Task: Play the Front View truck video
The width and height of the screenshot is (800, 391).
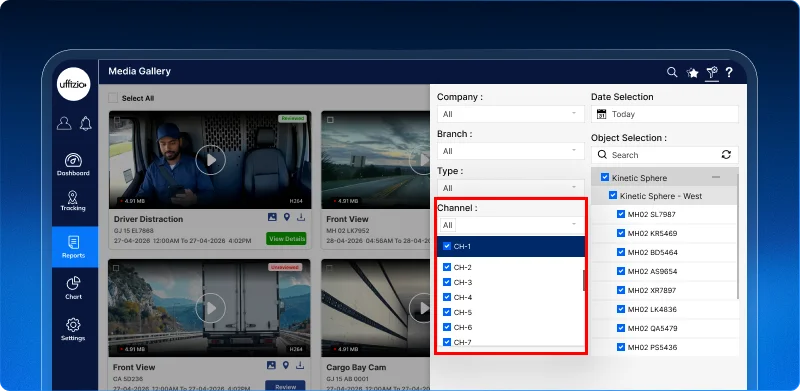Action: click(x=210, y=308)
